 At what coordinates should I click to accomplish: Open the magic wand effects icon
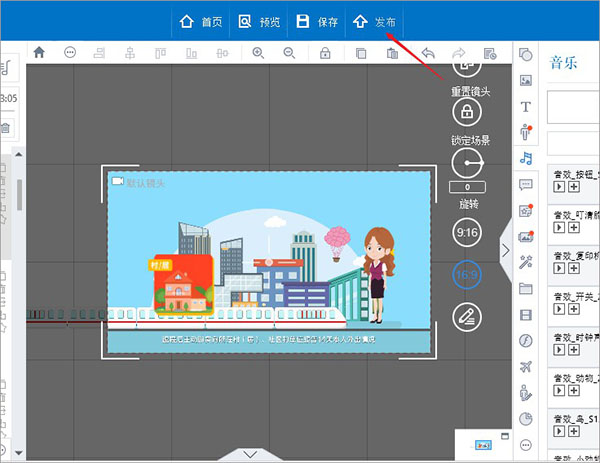(x=526, y=262)
